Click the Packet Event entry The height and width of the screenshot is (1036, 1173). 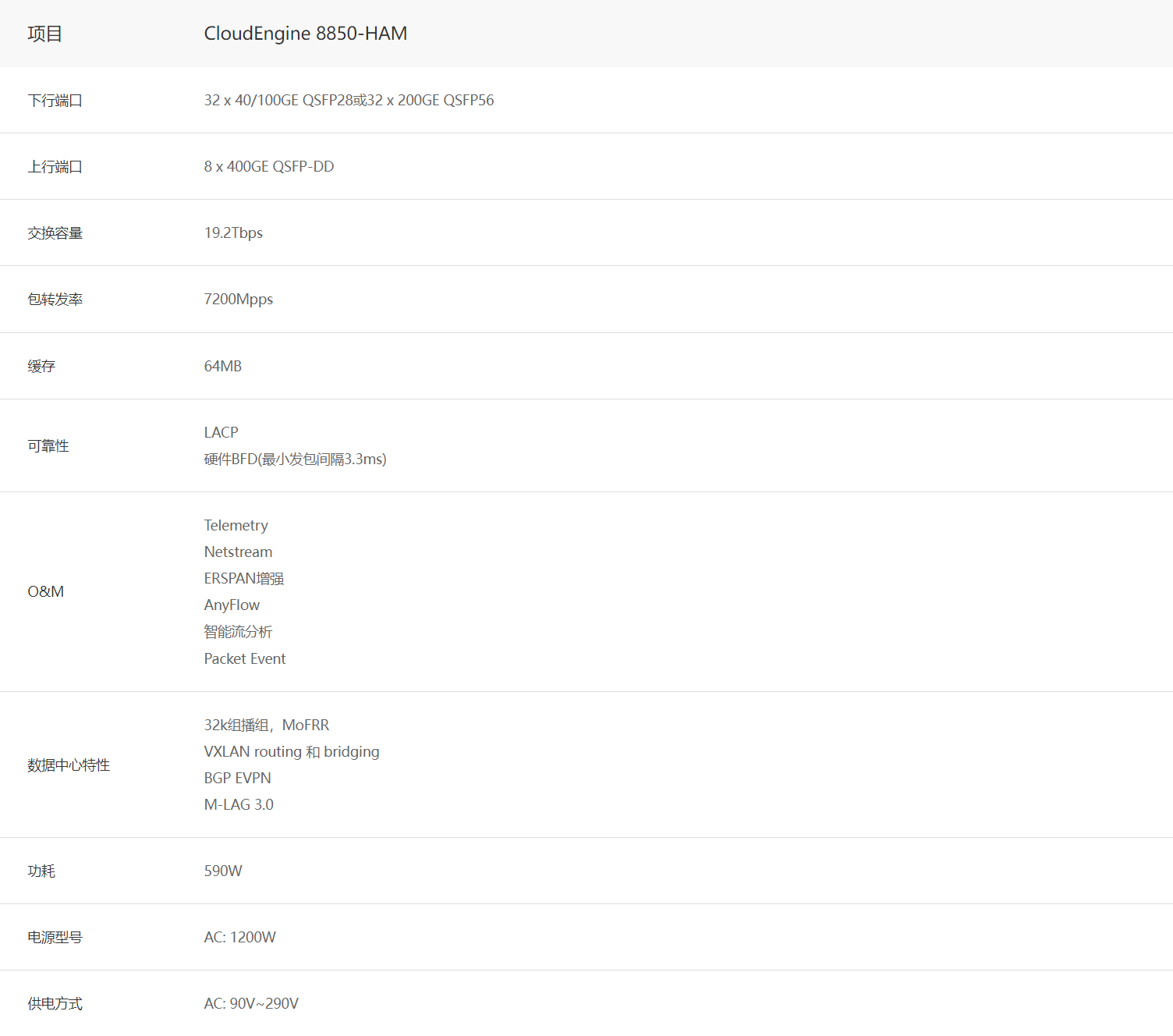coord(244,659)
